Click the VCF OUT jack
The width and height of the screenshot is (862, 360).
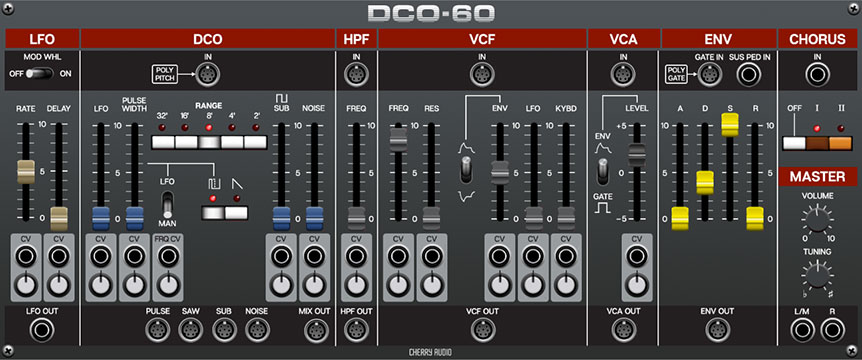[482, 331]
